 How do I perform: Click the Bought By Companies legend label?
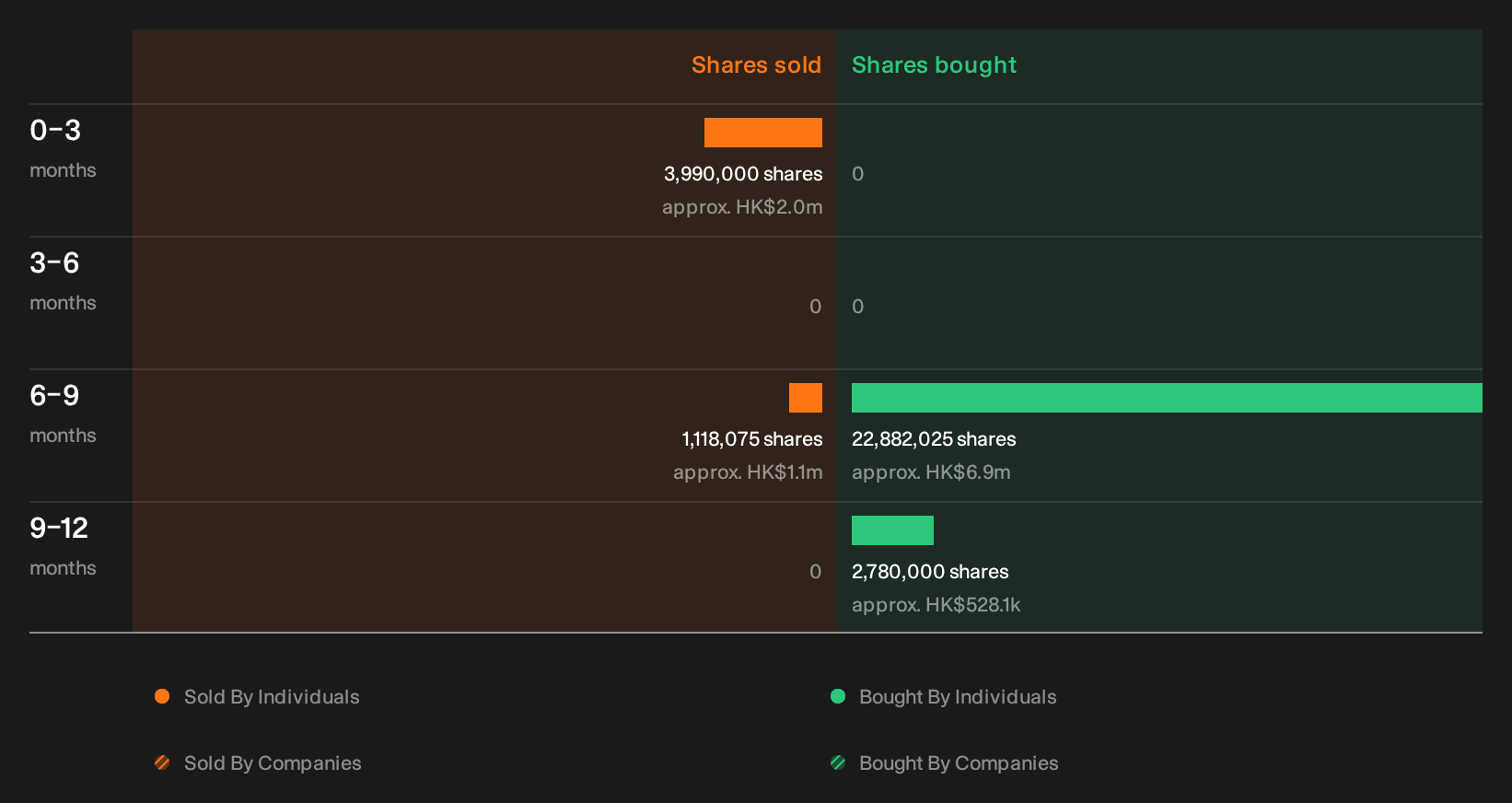click(959, 763)
